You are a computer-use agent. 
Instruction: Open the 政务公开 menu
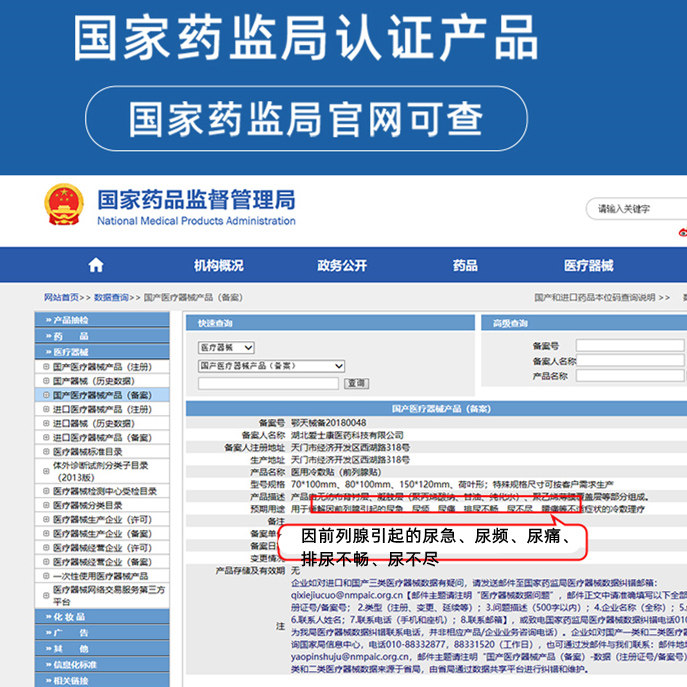[x=342, y=266]
